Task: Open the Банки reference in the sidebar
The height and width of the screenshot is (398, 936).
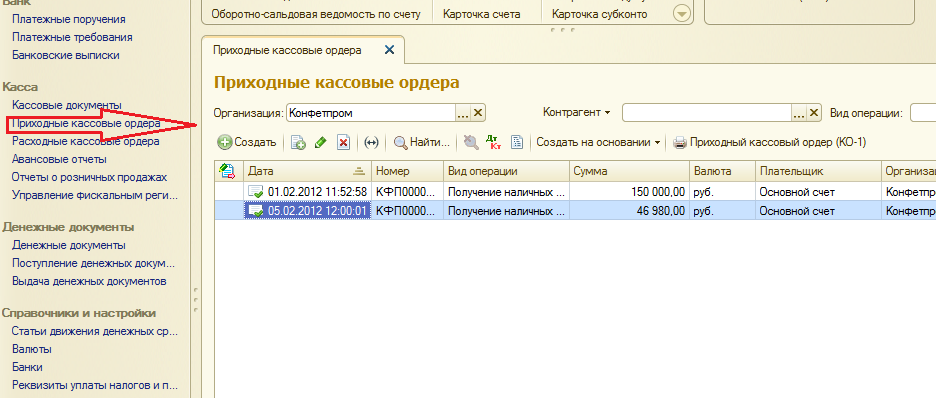Action: (27, 367)
